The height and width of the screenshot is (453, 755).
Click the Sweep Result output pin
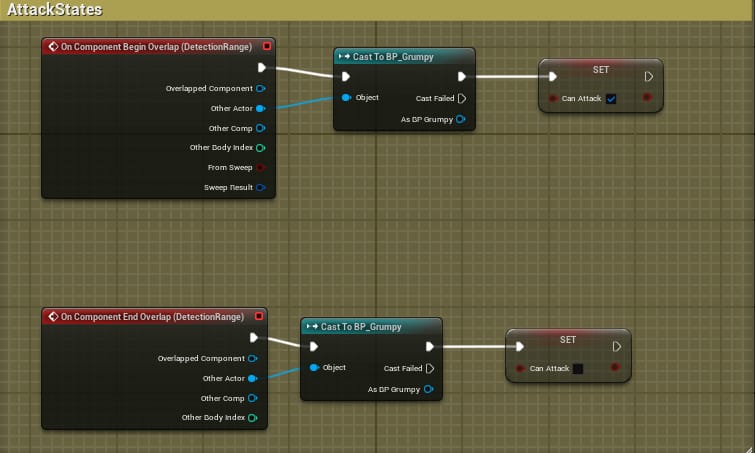(261, 187)
